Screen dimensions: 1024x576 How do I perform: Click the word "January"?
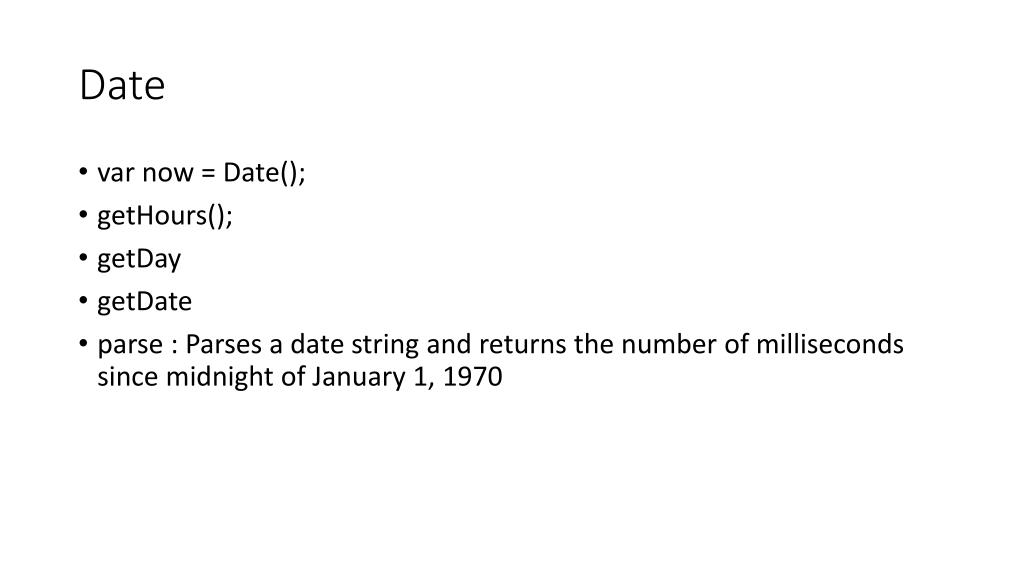coord(359,377)
